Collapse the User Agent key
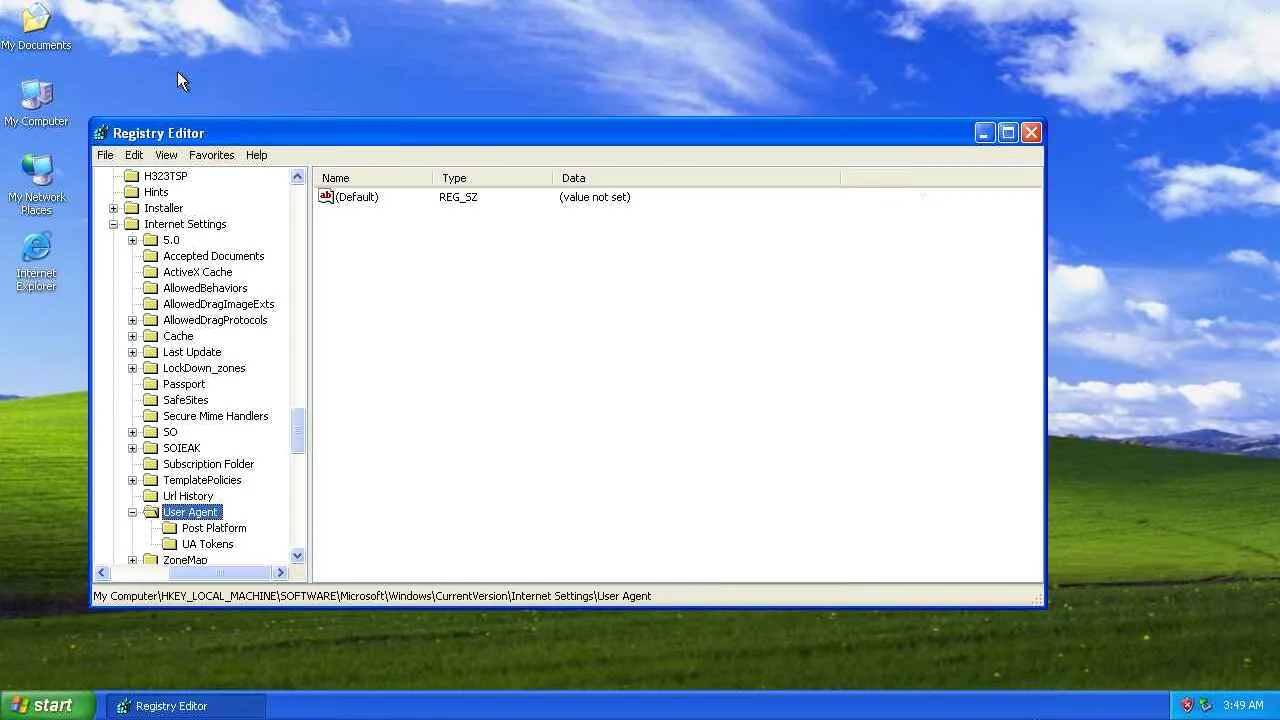The width and height of the screenshot is (1280, 720). [x=133, y=512]
